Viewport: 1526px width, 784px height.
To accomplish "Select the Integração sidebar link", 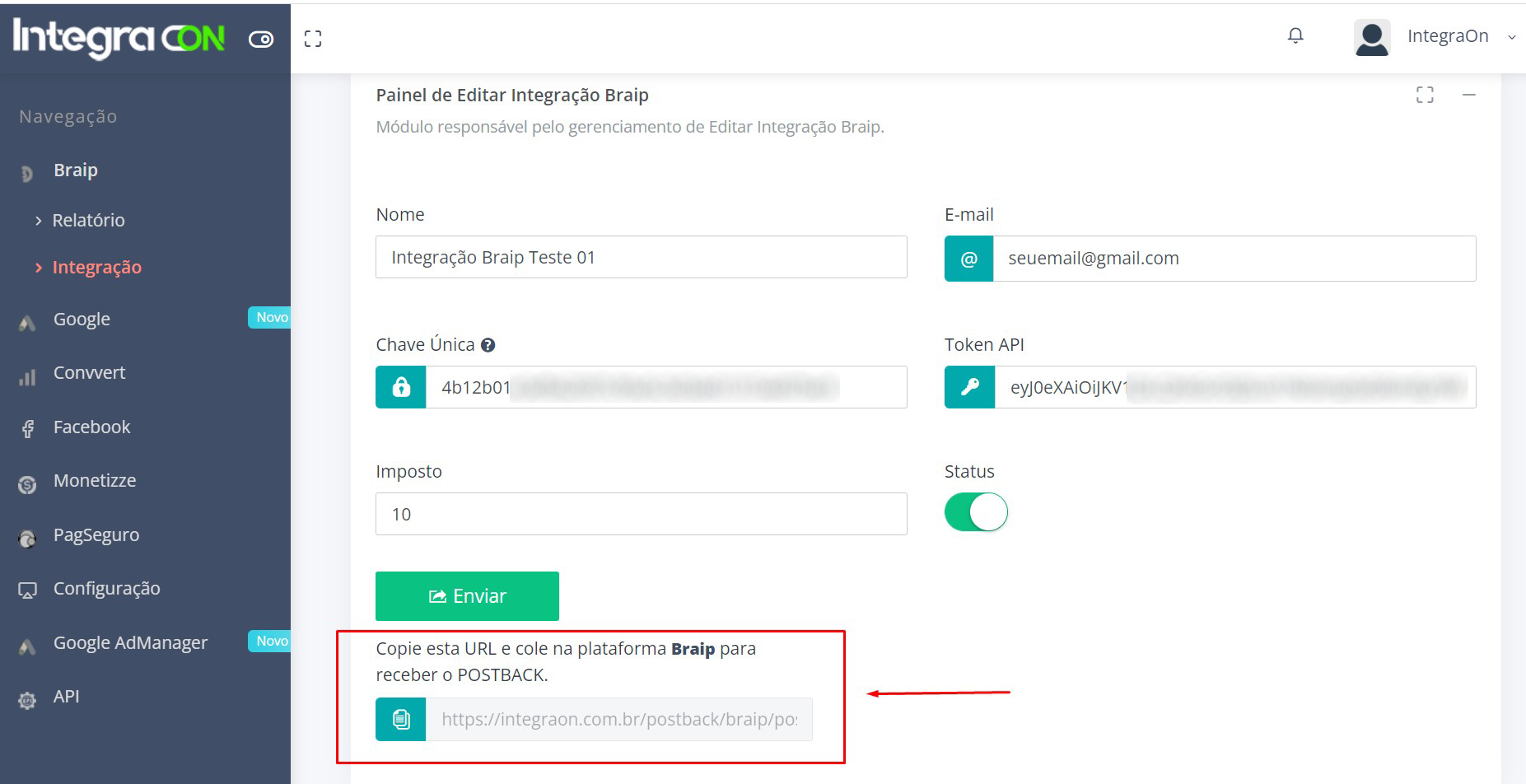I will (x=96, y=267).
